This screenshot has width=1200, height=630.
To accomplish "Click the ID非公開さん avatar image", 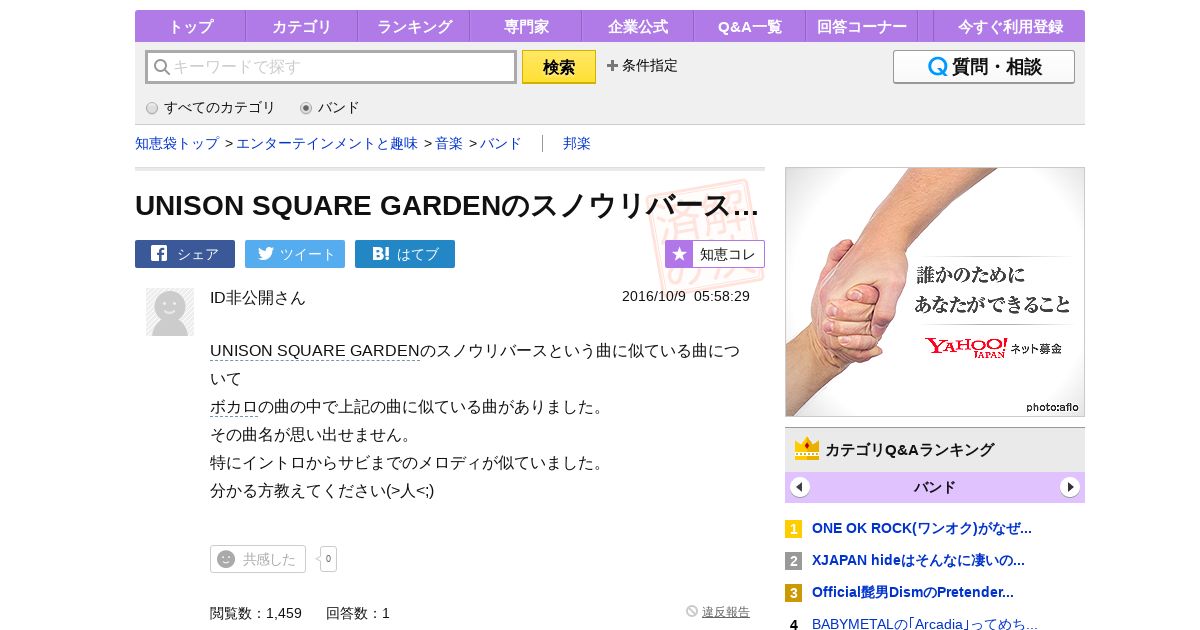I will tap(170, 312).
